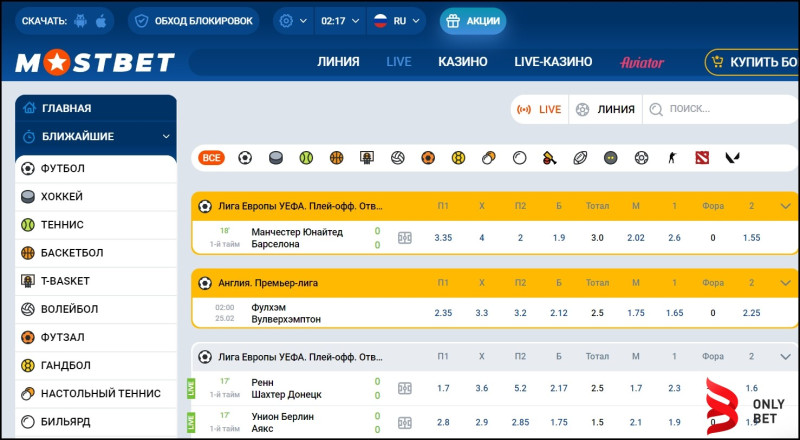Open match tracker for Манчестер Юнайтед game

[404, 238]
